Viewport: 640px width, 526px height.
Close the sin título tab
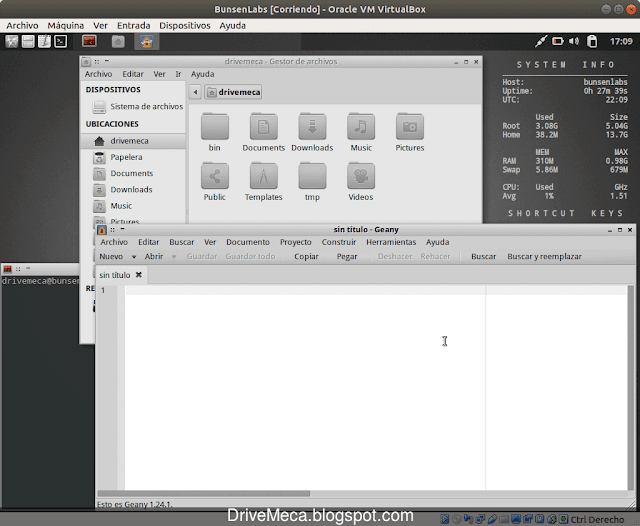[x=139, y=275]
